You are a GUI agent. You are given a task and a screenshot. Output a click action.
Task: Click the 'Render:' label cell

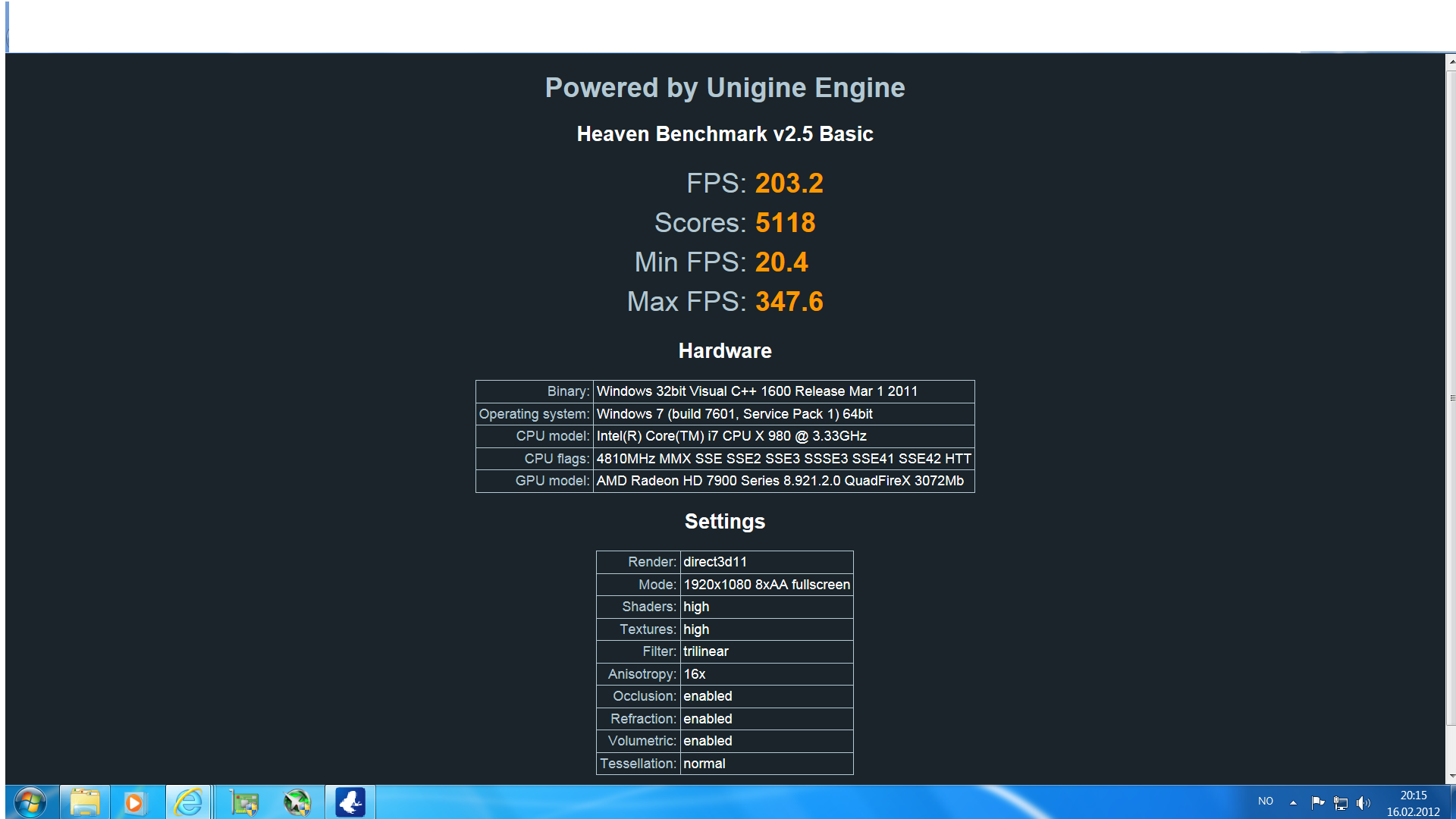click(639, 562)
